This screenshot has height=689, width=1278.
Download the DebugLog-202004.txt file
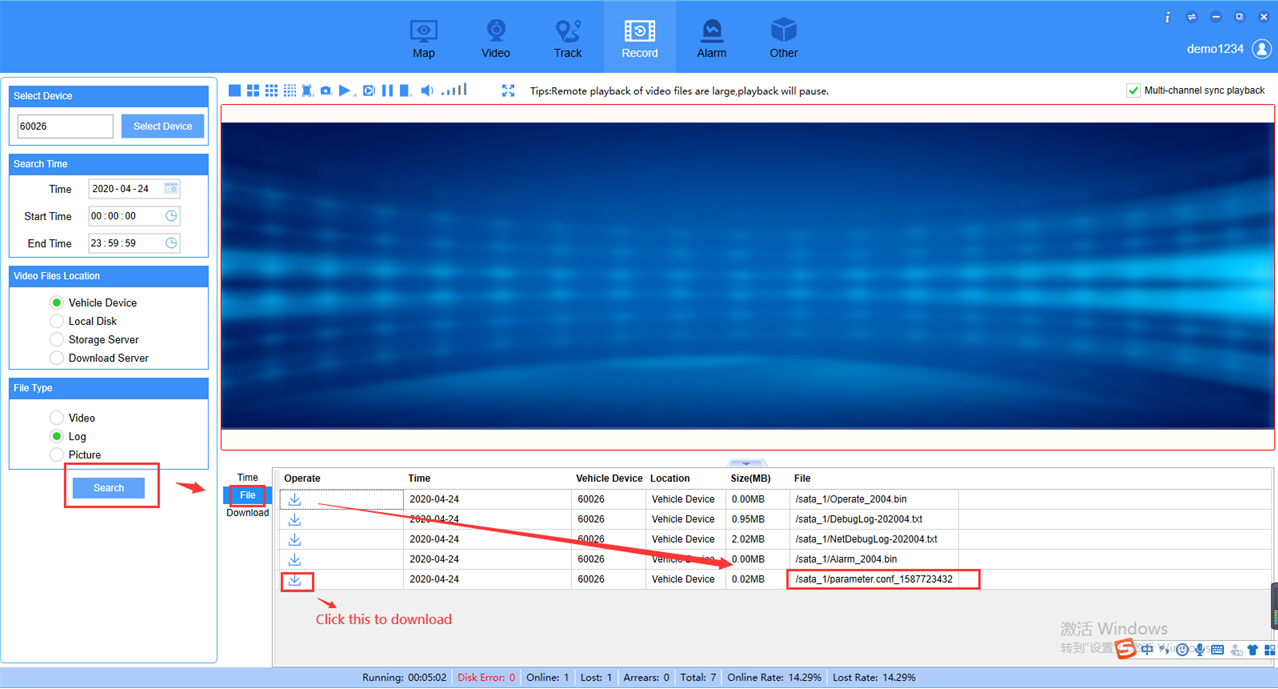294,519
